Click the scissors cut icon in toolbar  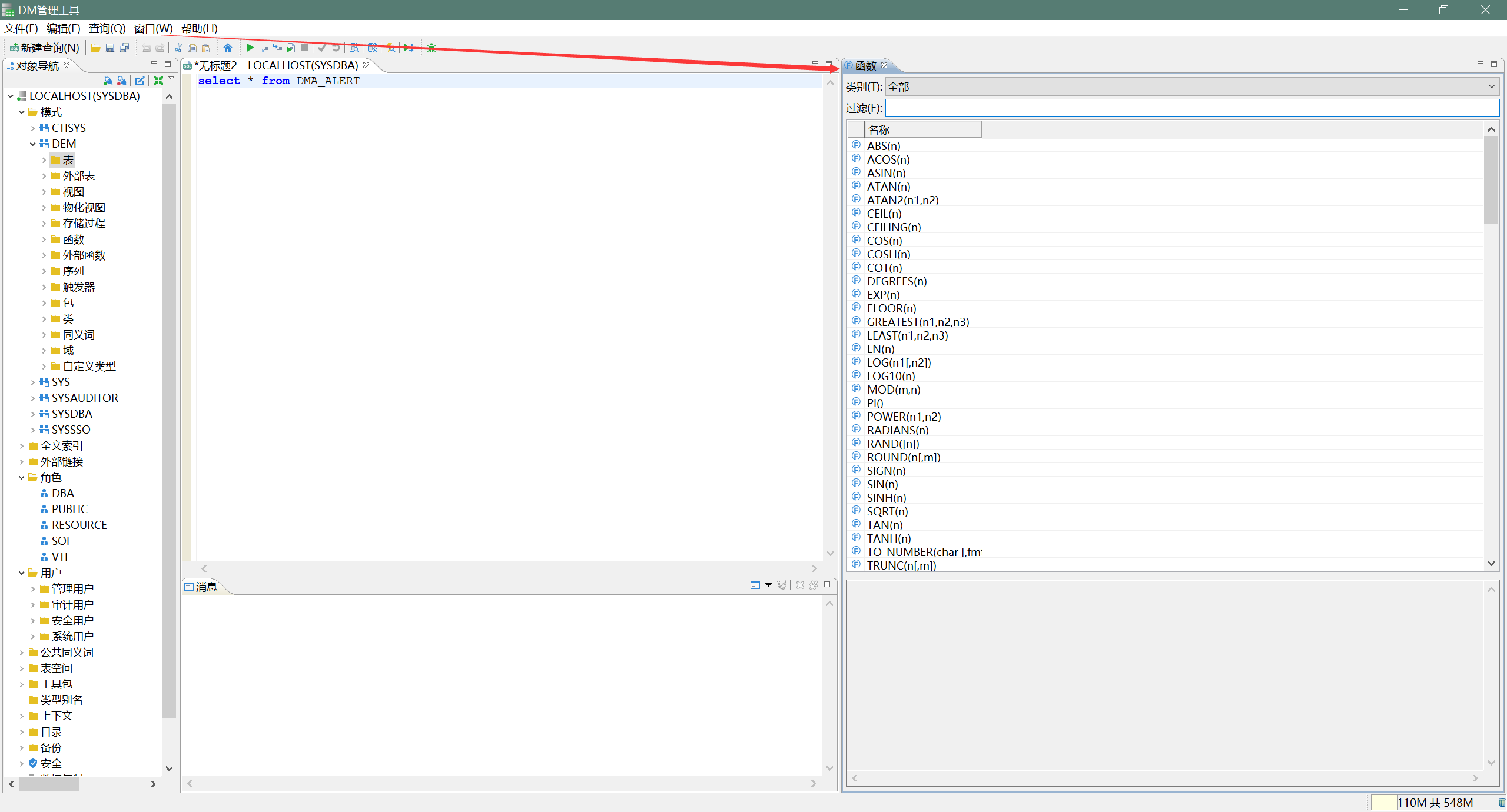[178, 48]
